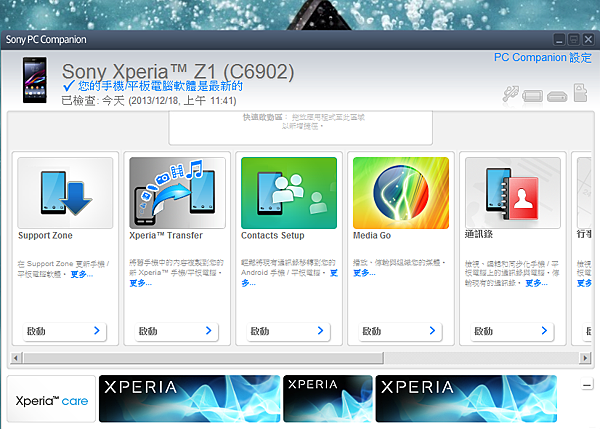Click the quick launch drop zone box

[301, 128]
